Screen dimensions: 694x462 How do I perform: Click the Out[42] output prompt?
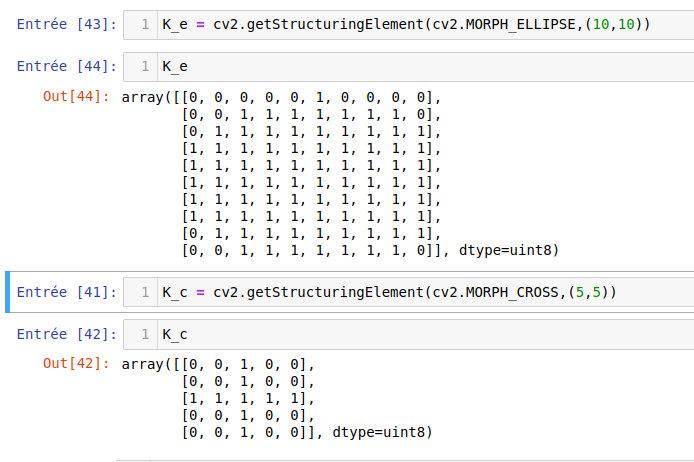(x=77, y=363)
